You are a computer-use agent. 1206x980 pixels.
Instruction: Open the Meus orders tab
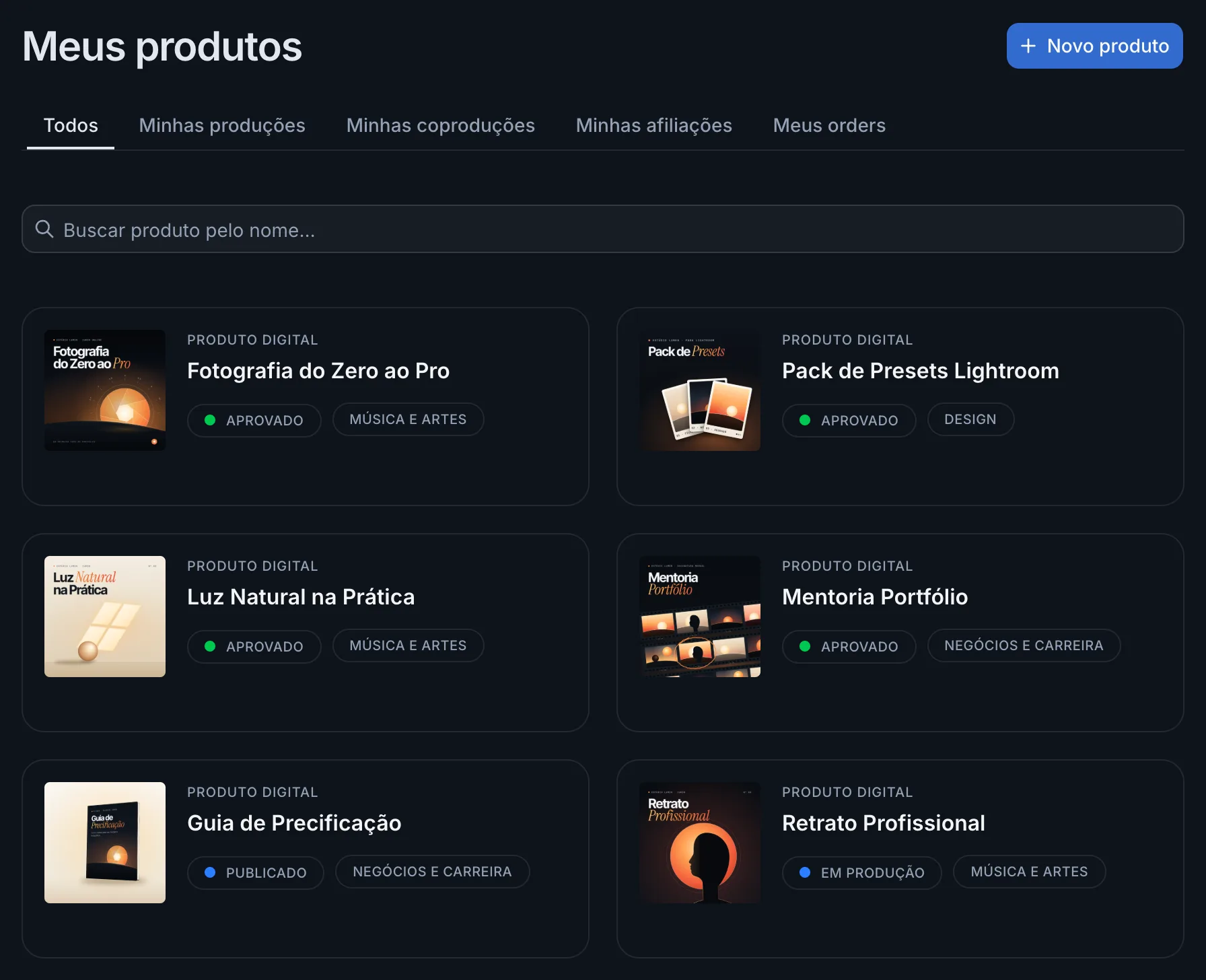pyautogui.click(x=829, y=125)
